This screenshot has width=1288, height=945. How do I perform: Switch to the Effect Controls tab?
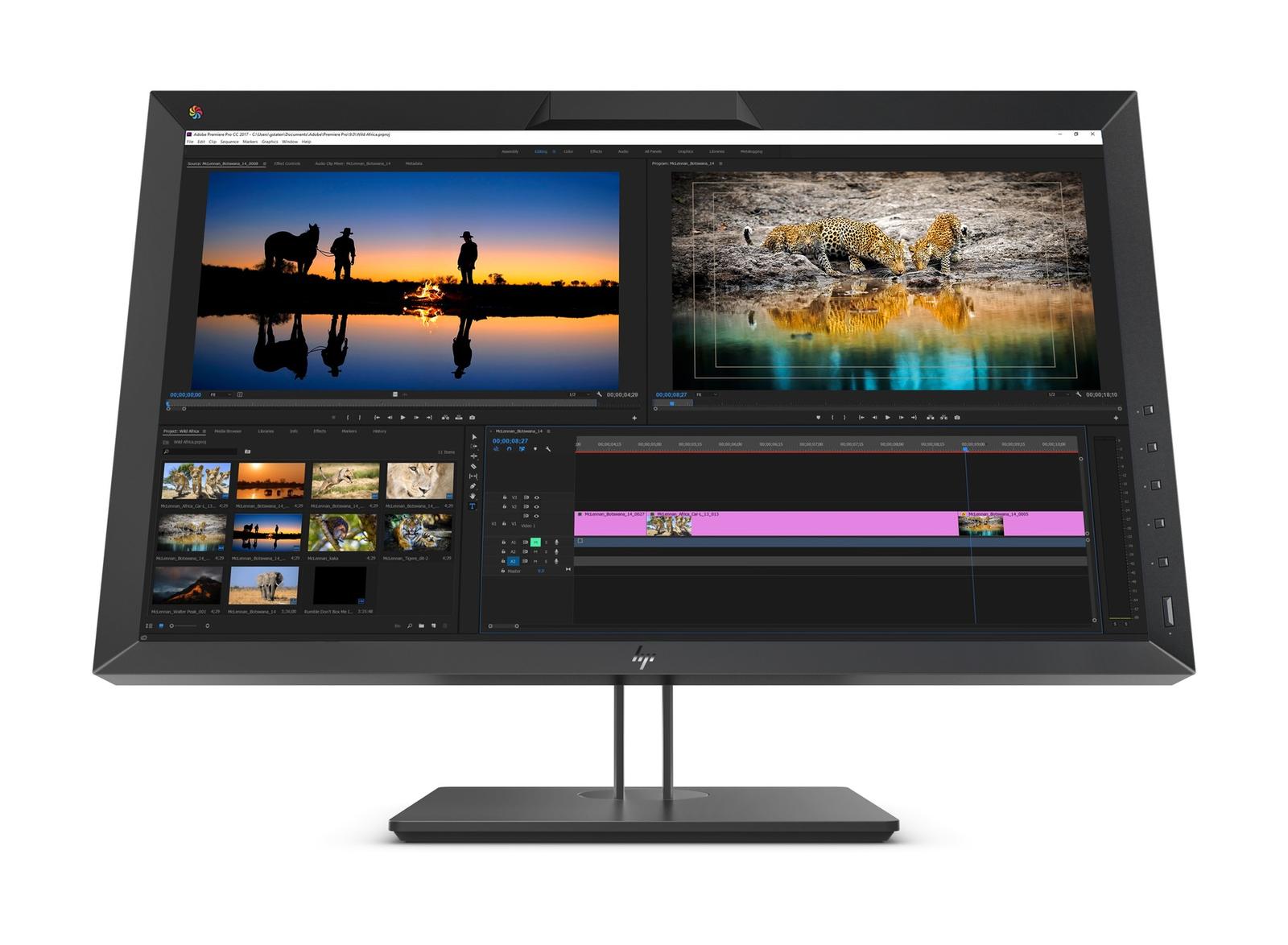click(287, 163)
